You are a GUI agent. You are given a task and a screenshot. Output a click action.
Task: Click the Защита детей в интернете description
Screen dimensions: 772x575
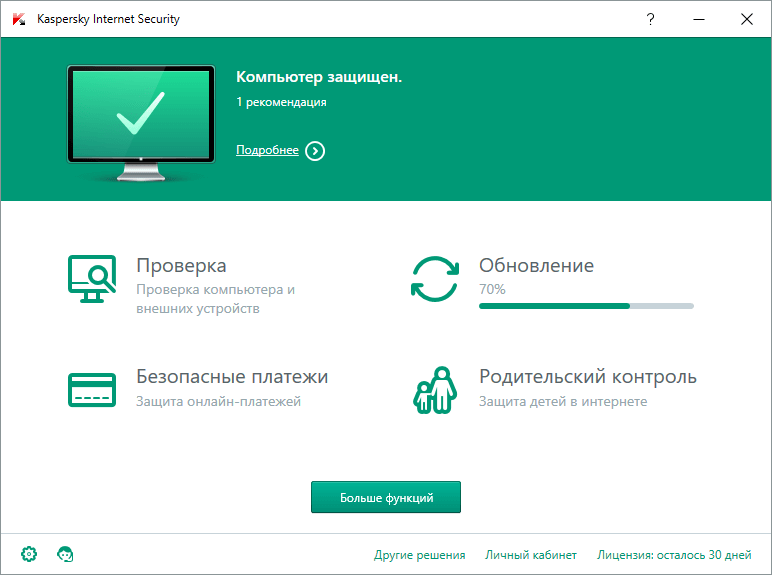tap(563, 401)
